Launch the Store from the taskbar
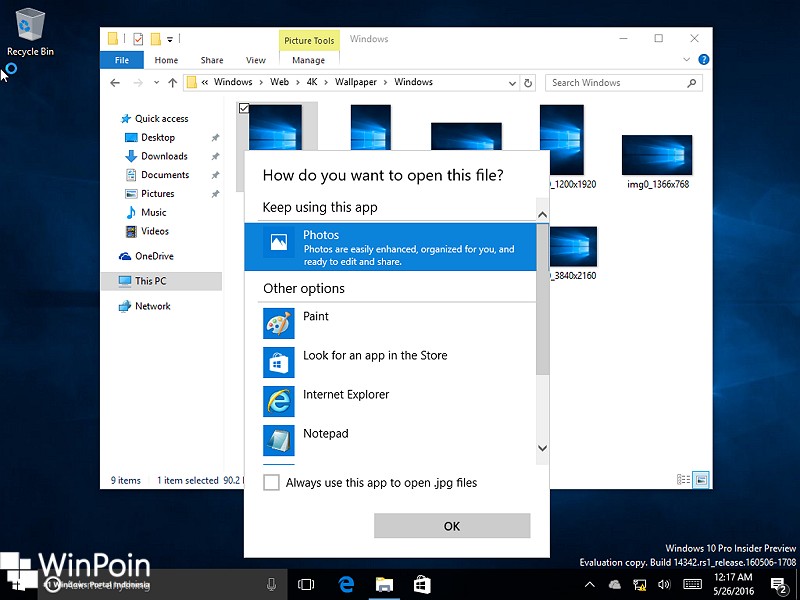Screen dimensions: 800x600 pyautogui.click(x=422, y=584)
